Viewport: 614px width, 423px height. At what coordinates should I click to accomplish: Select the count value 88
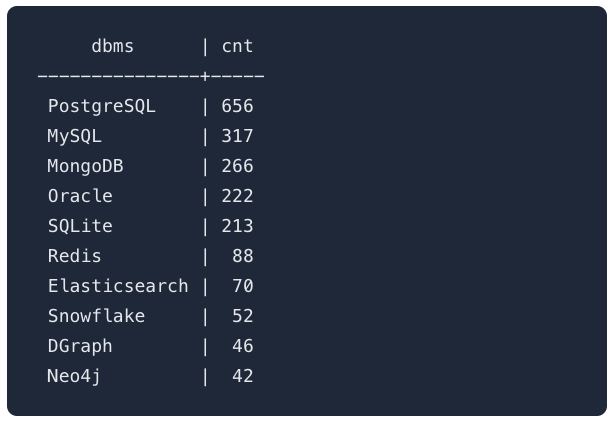coord(242,256)
